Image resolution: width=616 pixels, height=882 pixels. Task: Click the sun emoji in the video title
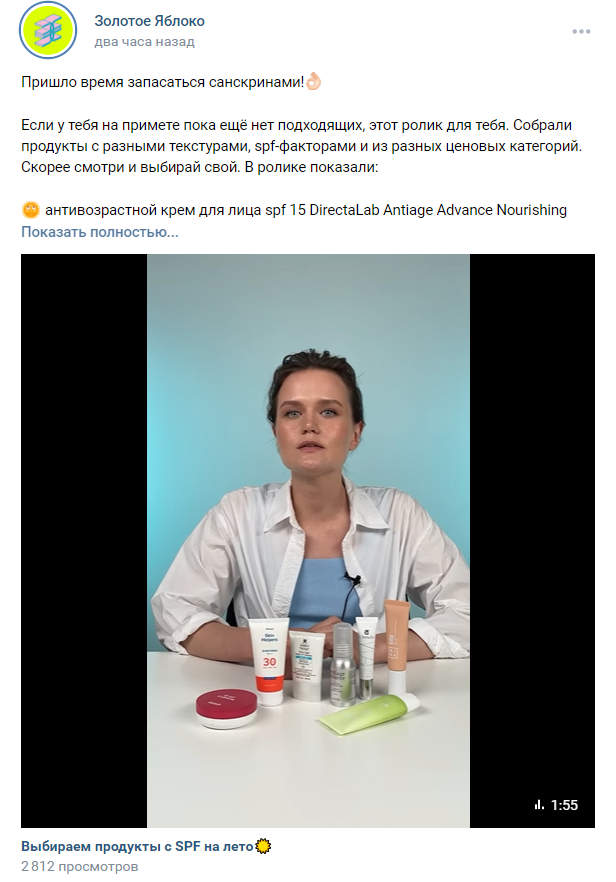263,846
